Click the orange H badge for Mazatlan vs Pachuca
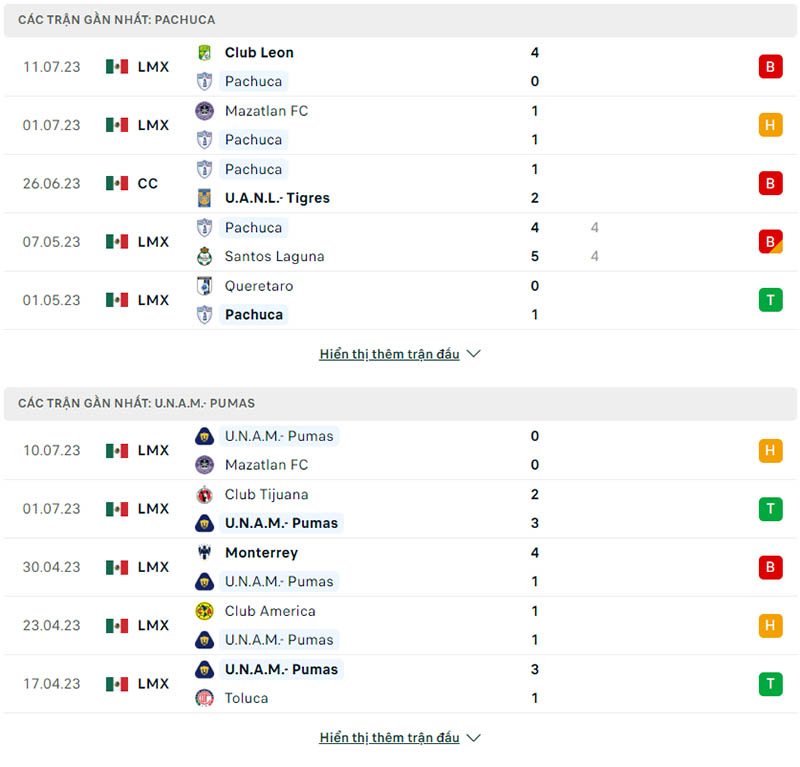 click(770, 125)
